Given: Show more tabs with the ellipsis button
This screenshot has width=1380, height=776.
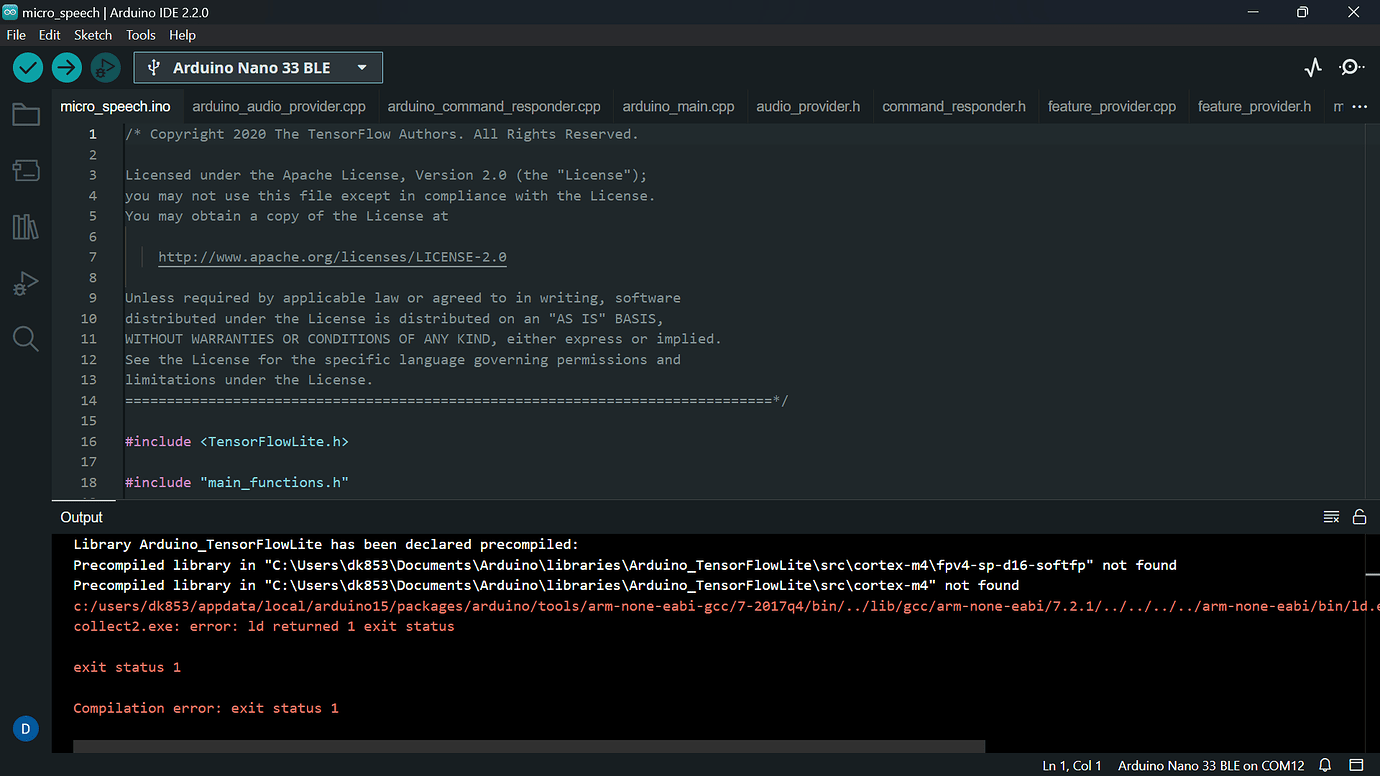Looking at the screenshot, I should point(1359,106).
